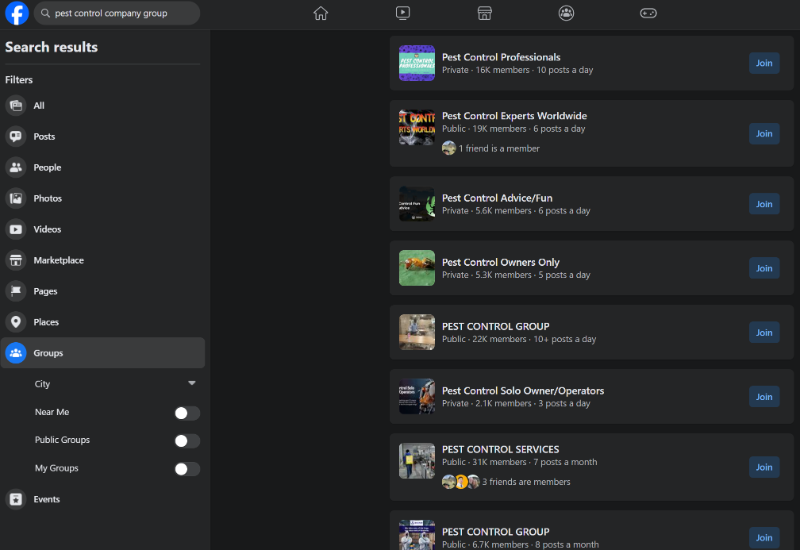Join the 22K members PEST CONTROL GROUP
This screenshot has height=550, width=800.
pos(764,333)
